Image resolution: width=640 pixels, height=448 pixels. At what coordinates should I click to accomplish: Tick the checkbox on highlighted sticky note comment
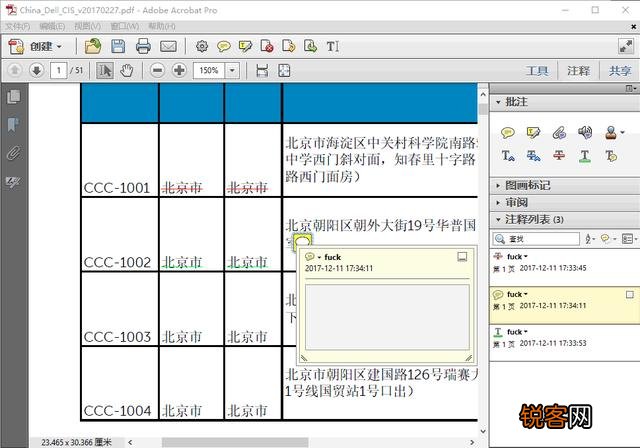coord(629,295)
